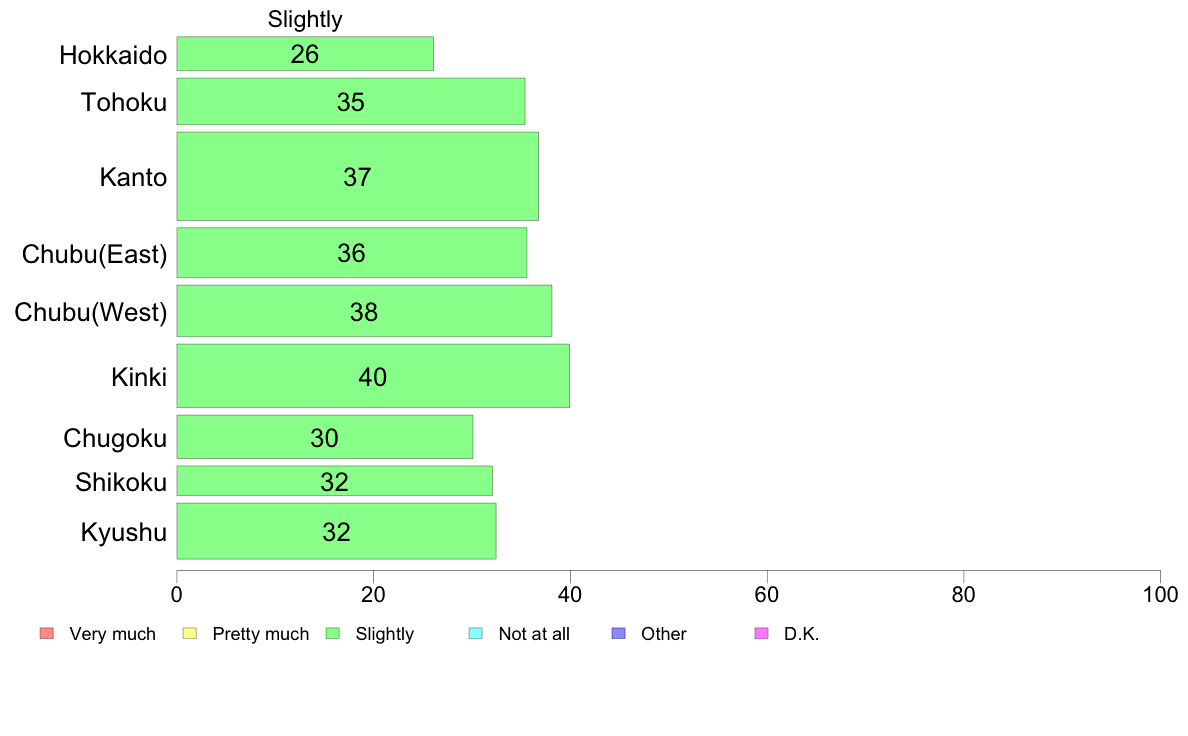The width and height of the screenshot is (1188, 736).
Task: Click the yellow Pretty much legend swatch
Action: click(x=190, y=634)
